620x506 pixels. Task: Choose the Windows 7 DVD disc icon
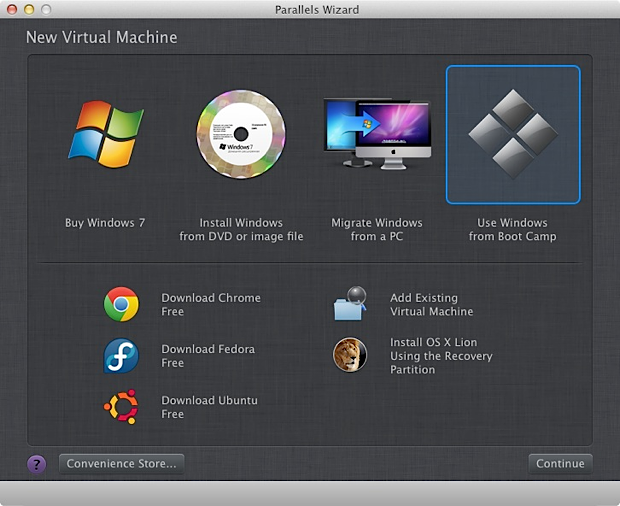coord(241,134)
